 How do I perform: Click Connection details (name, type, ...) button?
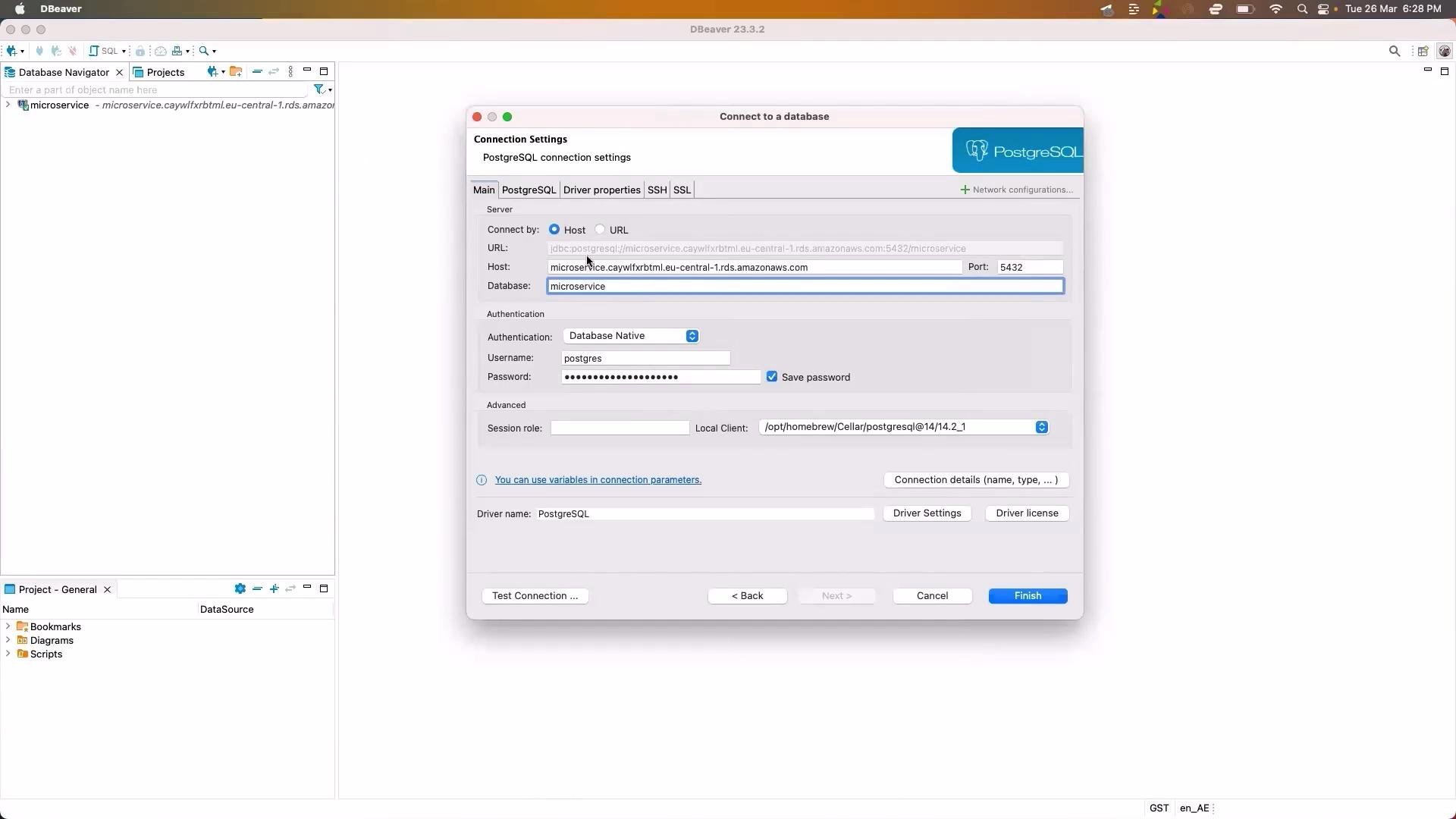tap(977, 480)
